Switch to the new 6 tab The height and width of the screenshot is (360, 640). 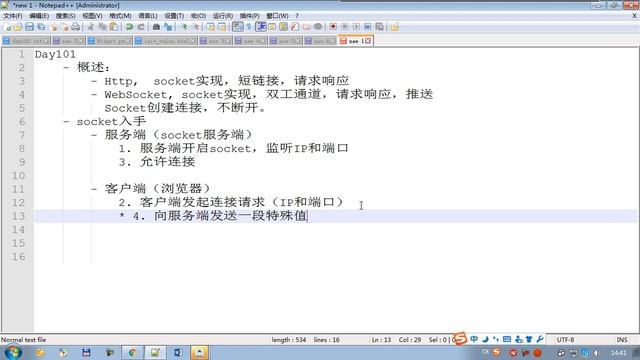[x=320, y=41]
